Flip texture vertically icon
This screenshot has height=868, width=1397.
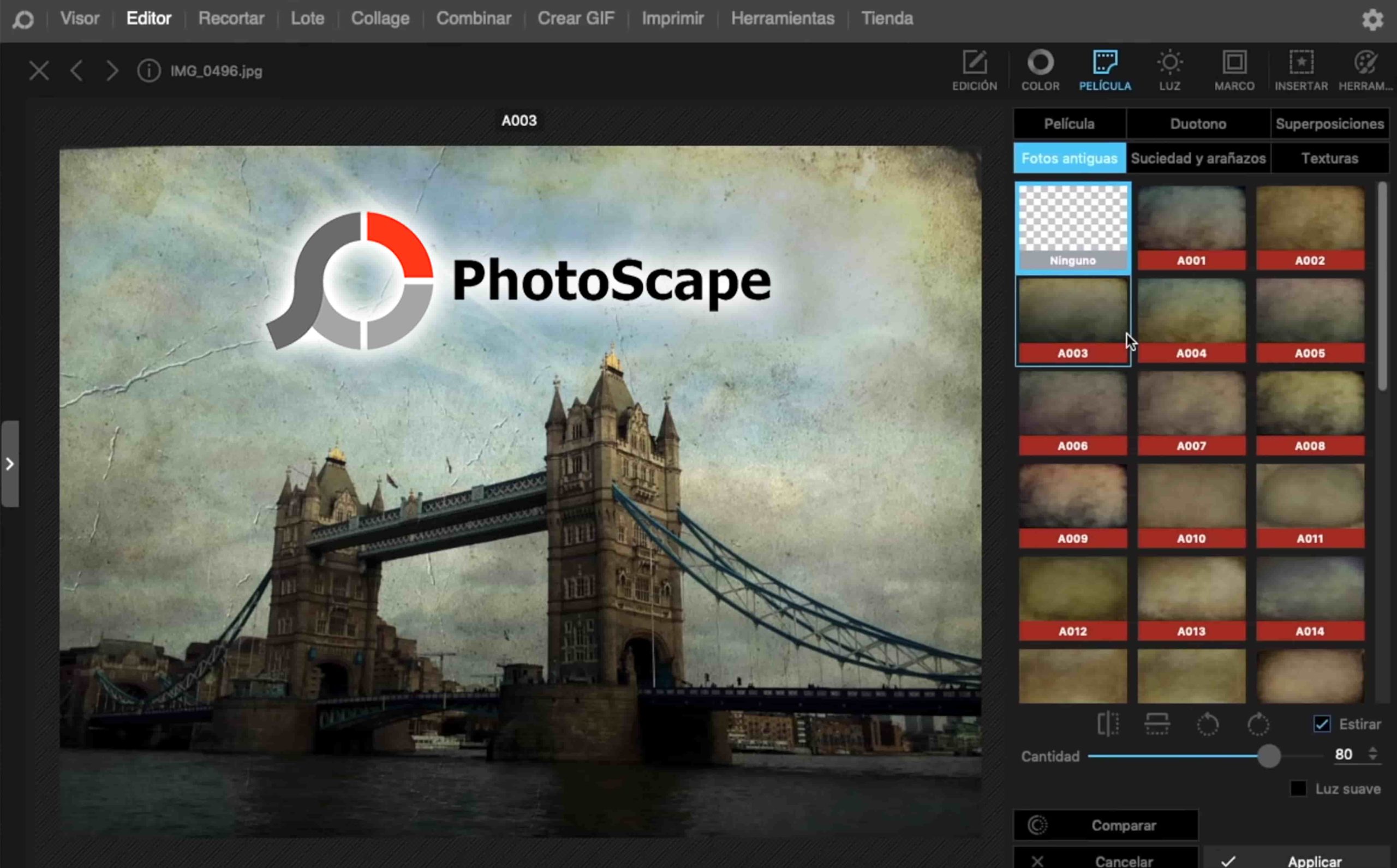pyautogui.click(x=1157, y=724)
